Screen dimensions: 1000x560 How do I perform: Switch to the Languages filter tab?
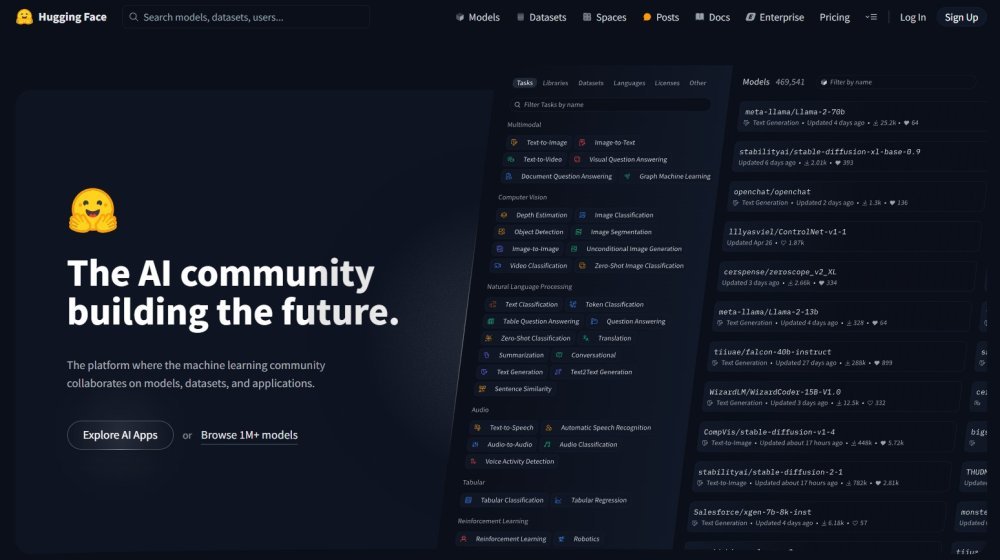click(629, 83)
